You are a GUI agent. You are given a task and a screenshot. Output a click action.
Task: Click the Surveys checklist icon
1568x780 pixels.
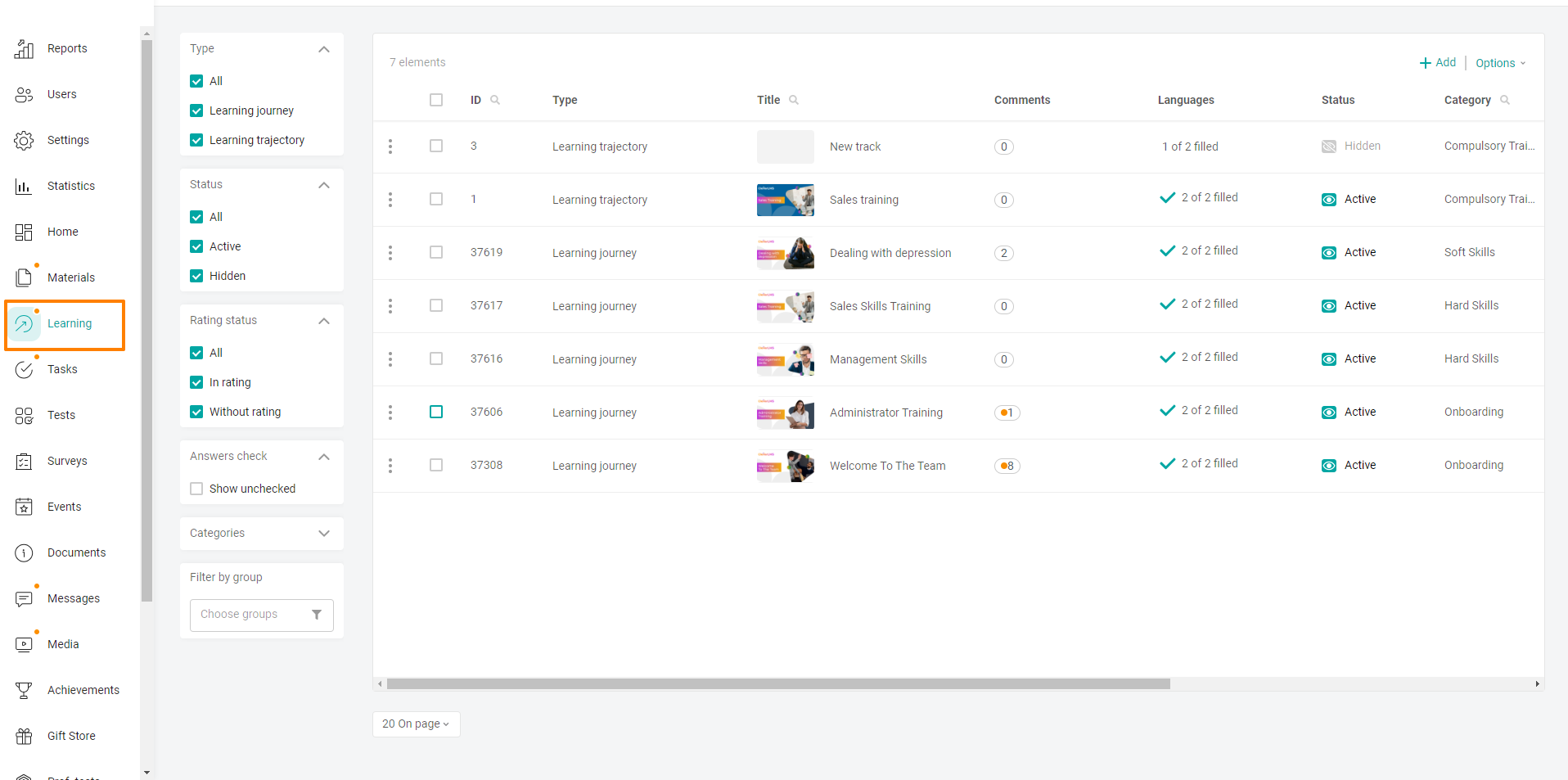(24, 462)
